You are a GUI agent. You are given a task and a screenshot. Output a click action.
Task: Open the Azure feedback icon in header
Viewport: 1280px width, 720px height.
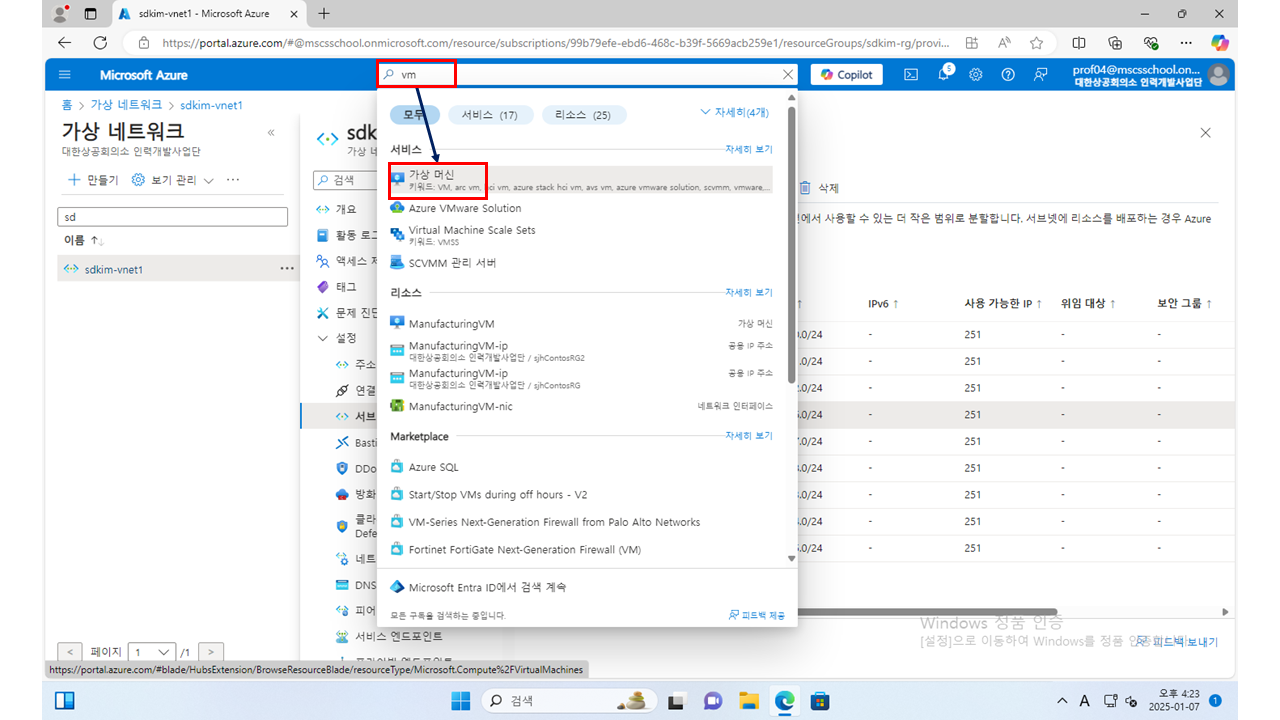pyautogui.click(x=1041, y=75)
